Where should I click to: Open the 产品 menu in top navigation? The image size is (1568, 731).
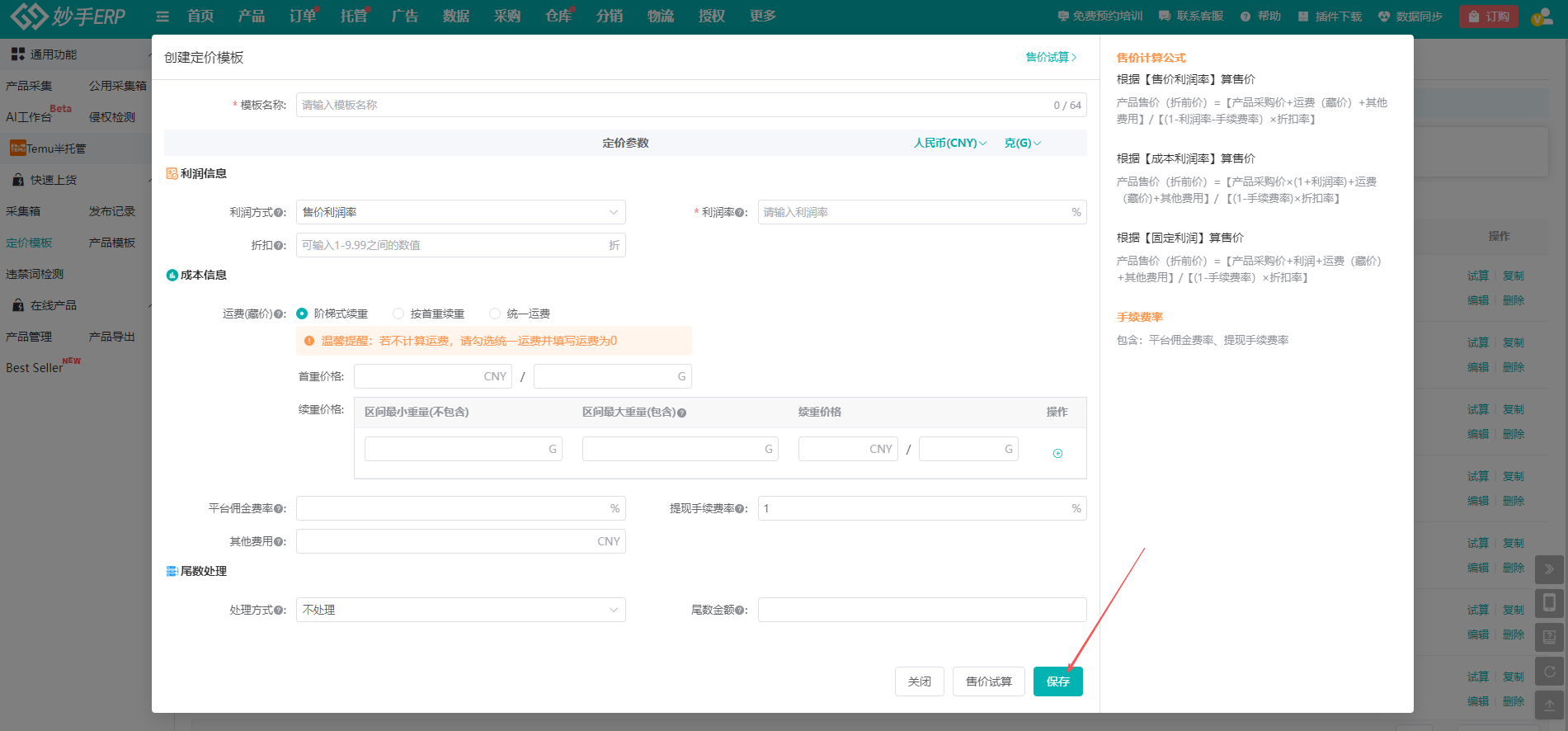252,17
